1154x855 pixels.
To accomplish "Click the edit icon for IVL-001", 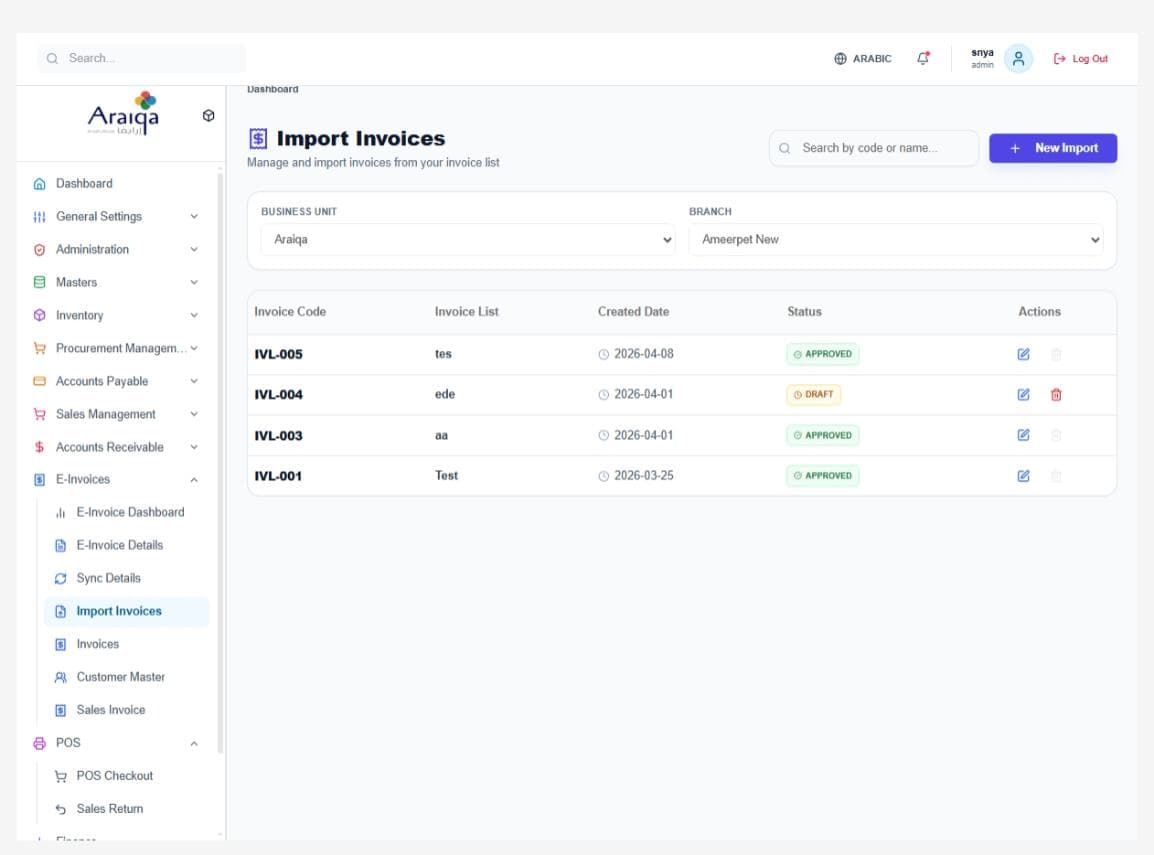I will click(1023, 475).
